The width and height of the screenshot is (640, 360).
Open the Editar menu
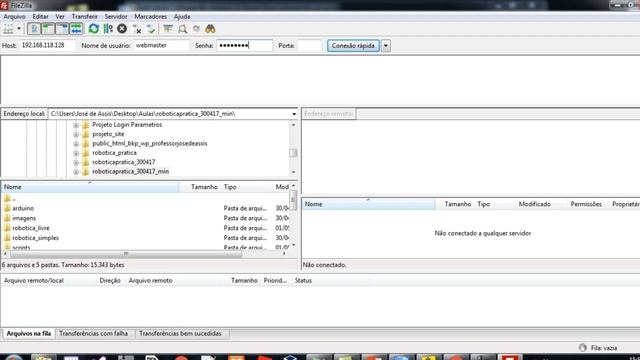(40, 17)
